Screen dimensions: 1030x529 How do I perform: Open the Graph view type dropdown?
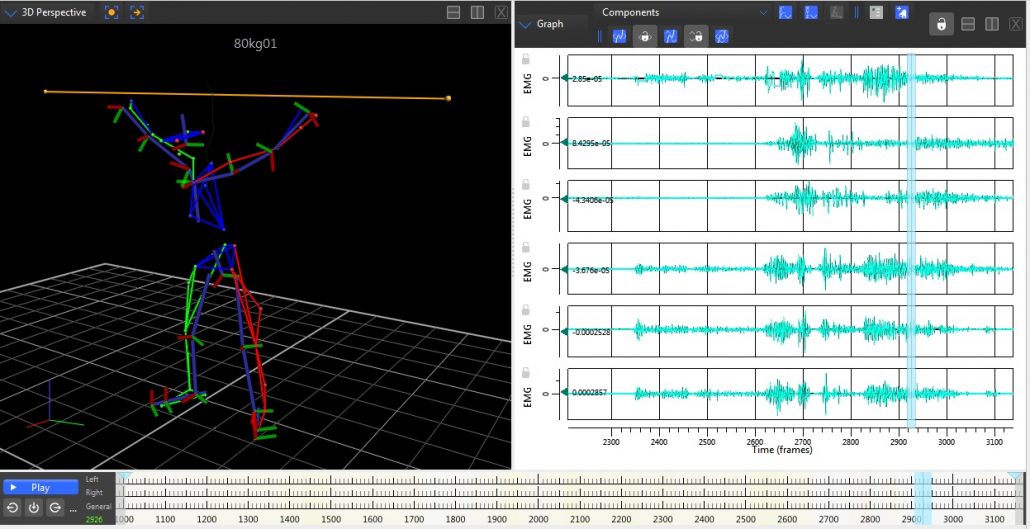[x=525, y=24]
